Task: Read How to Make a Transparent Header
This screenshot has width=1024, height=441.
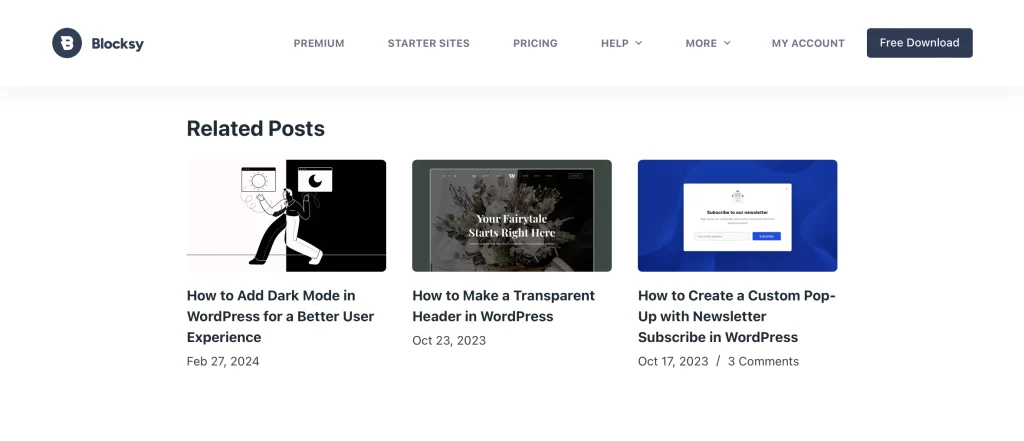Action: tap(504, 306)
